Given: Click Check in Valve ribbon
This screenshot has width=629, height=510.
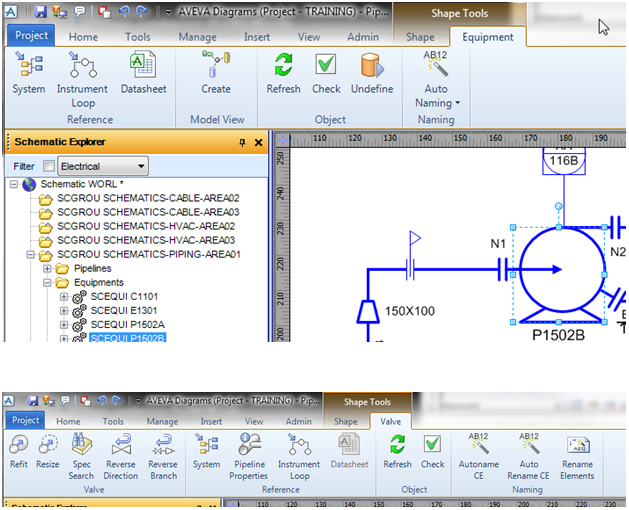Looking at the screenshot, I should click(432, 445).
